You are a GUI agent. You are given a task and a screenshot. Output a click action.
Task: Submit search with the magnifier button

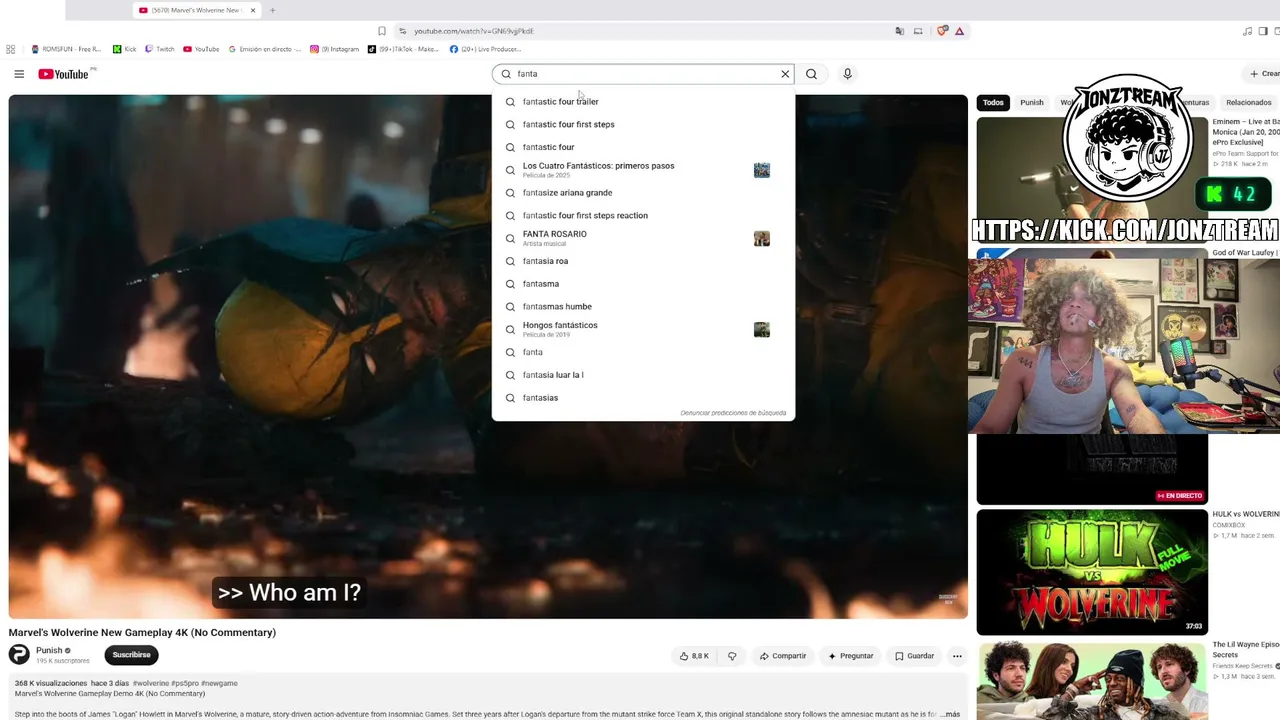point(811,74)
